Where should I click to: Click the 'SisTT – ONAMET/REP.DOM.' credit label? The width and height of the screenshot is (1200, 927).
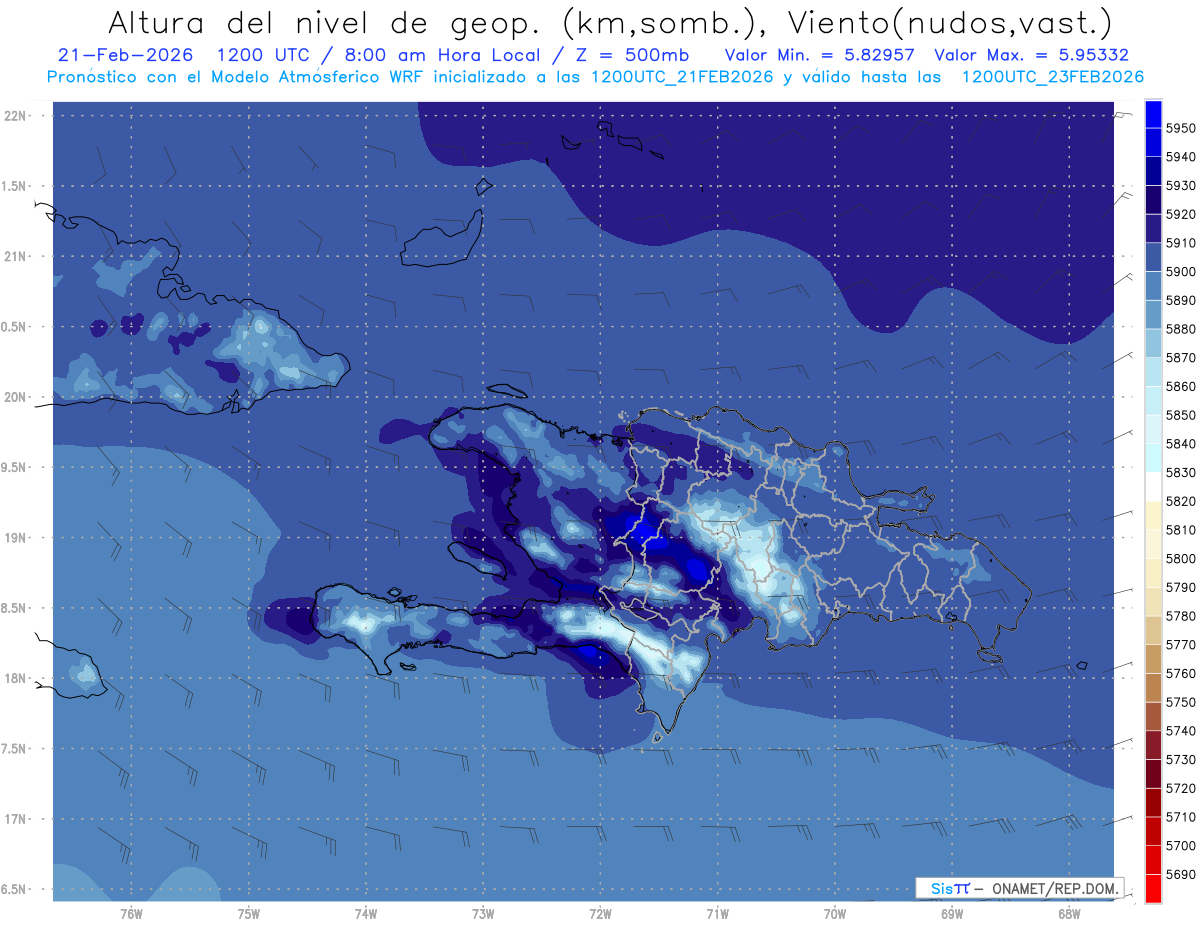point(1019,888)
